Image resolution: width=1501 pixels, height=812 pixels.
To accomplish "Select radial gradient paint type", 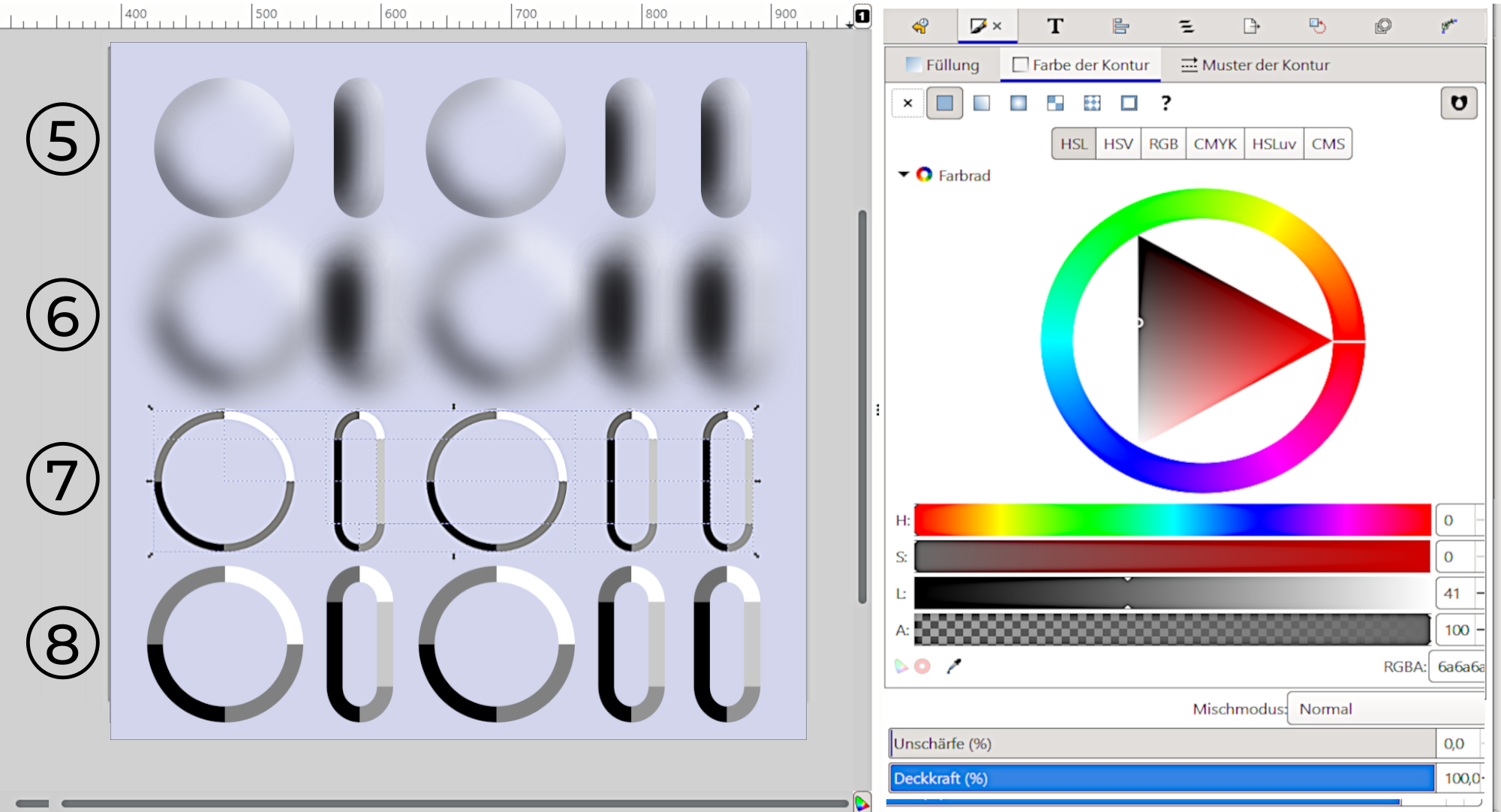I will [x=1018, y=103].
